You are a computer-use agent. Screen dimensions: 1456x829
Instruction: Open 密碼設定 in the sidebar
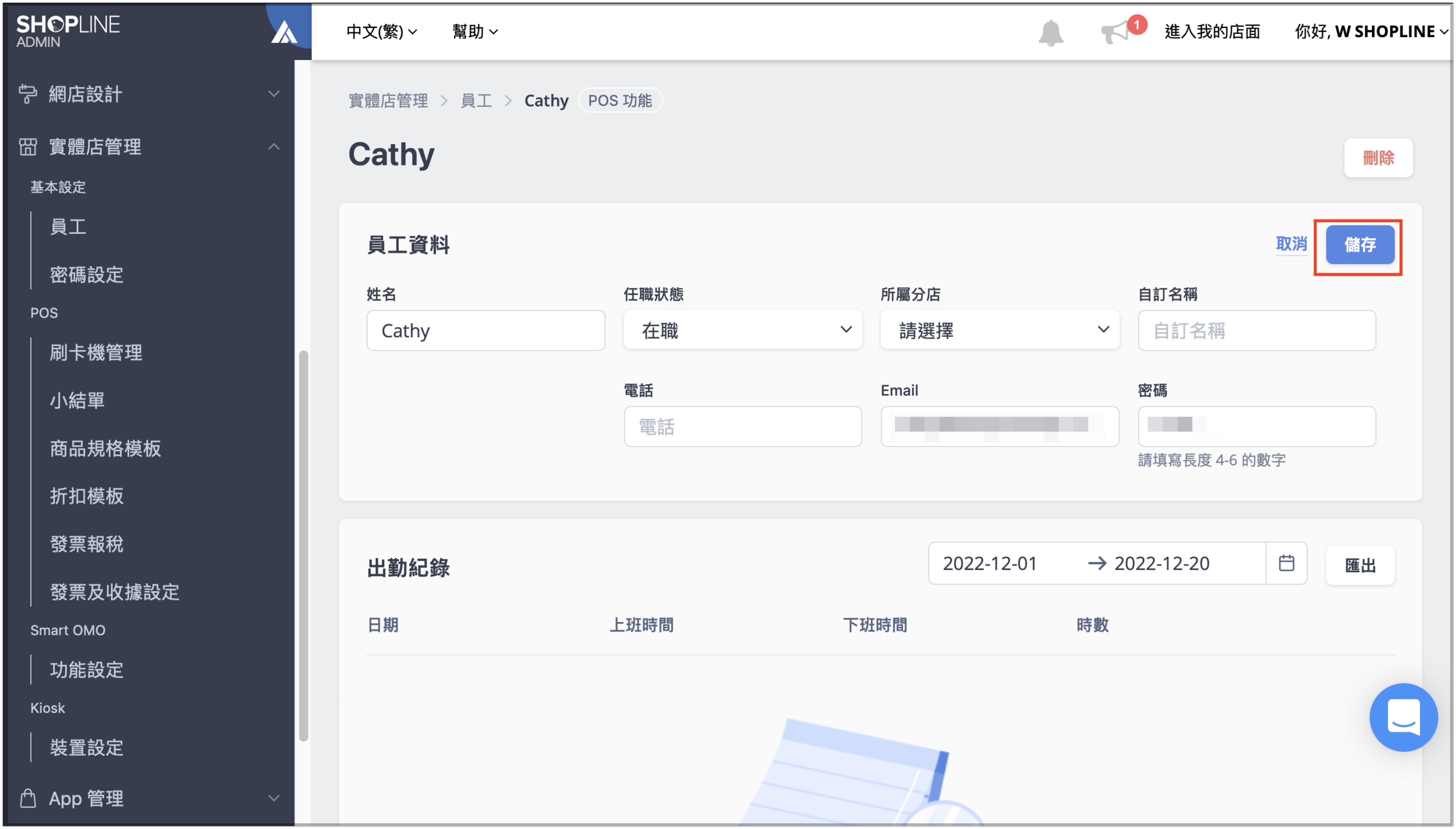tap(87, 275)
